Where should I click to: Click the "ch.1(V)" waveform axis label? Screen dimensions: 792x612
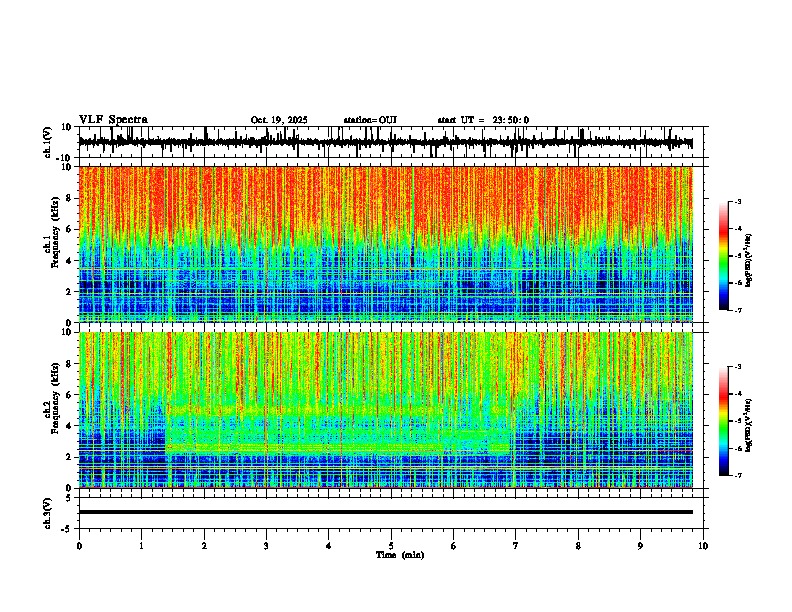(48, 142)
